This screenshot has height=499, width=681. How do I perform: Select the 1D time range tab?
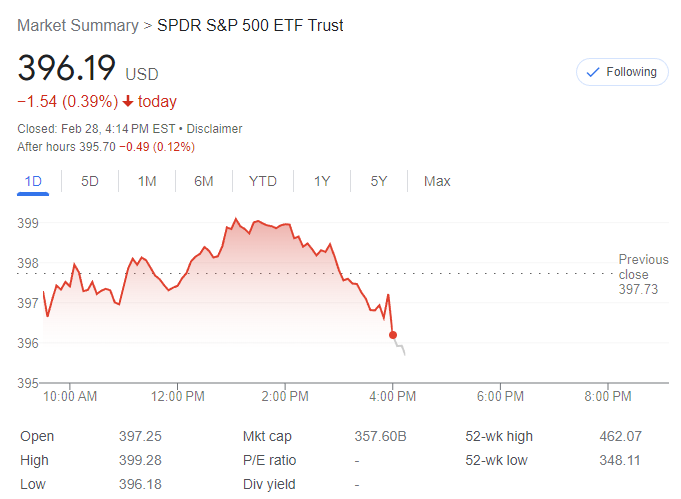click(33, 181)
